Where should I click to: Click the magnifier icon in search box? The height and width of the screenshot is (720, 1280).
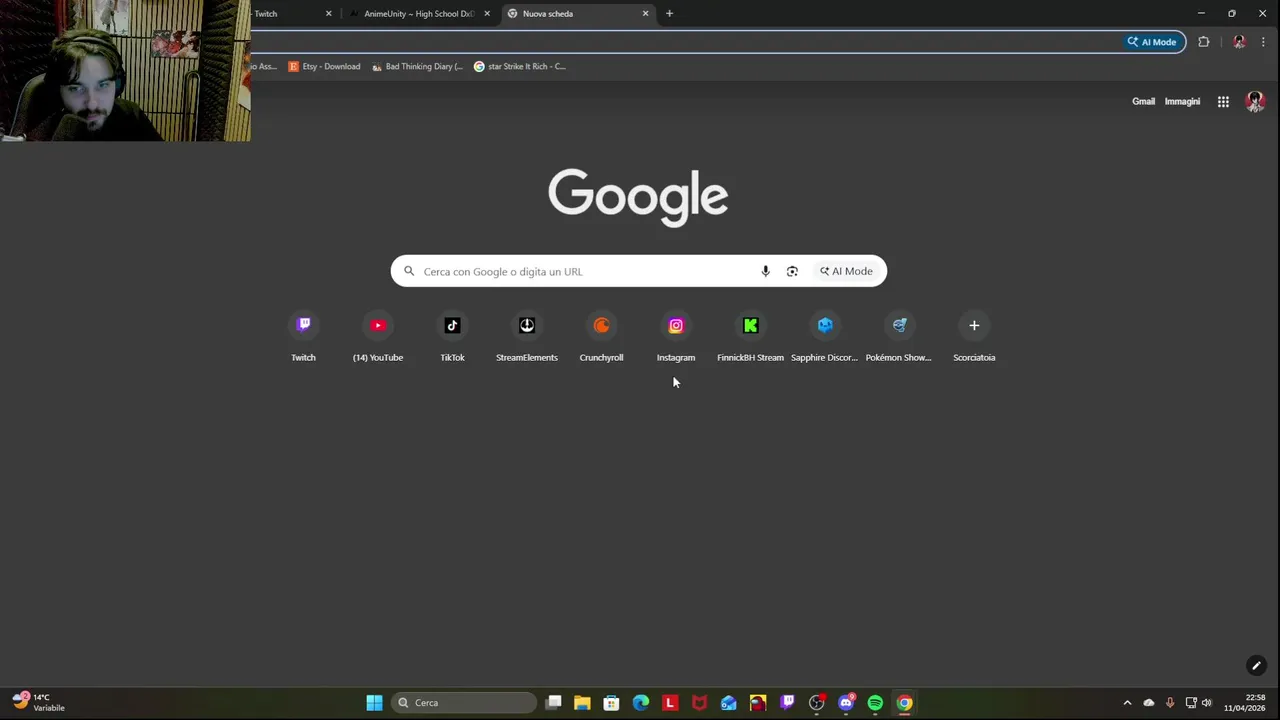[x=409, y=271]
